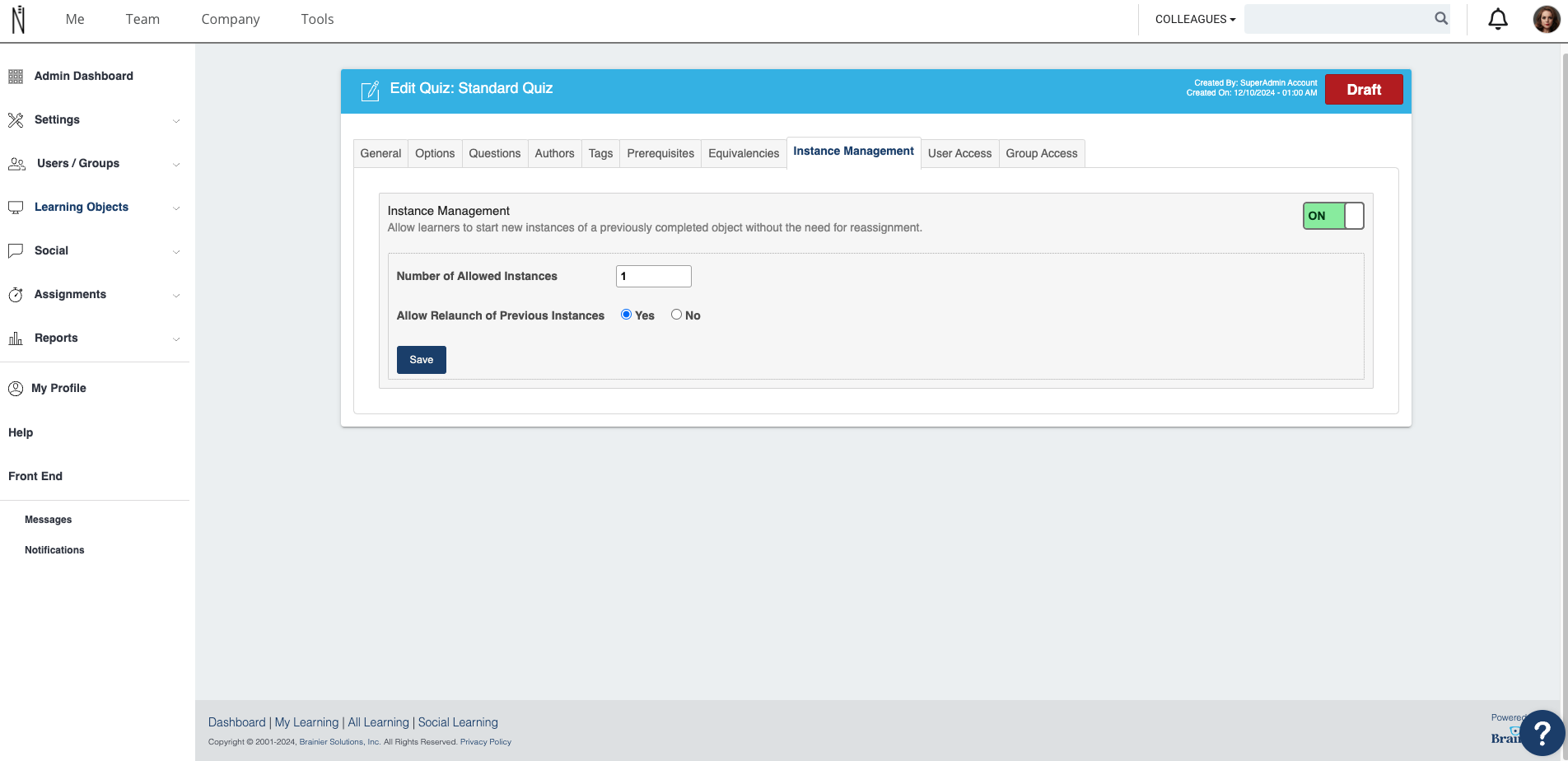Viewport: 1568px width, 761px height.
Task: Switch to the Authors tab
Action: point(554,153)
